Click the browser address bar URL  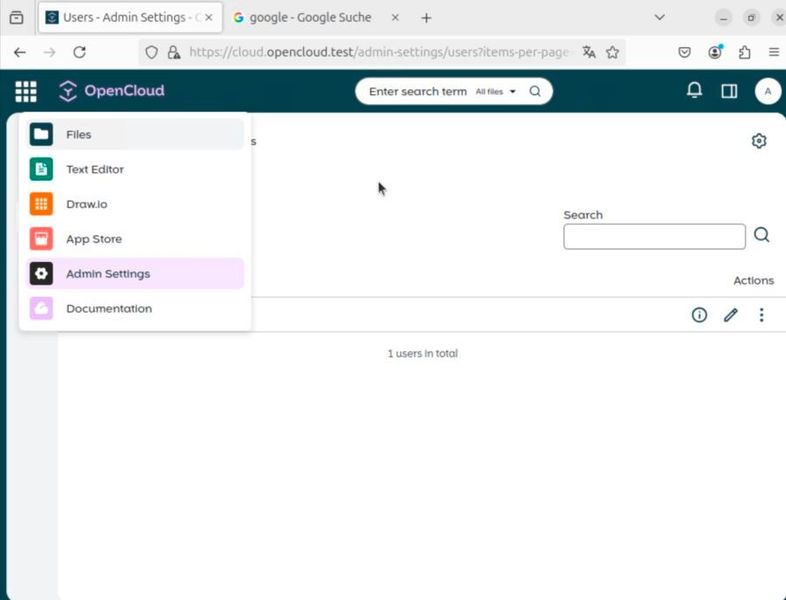coord(379,52)
